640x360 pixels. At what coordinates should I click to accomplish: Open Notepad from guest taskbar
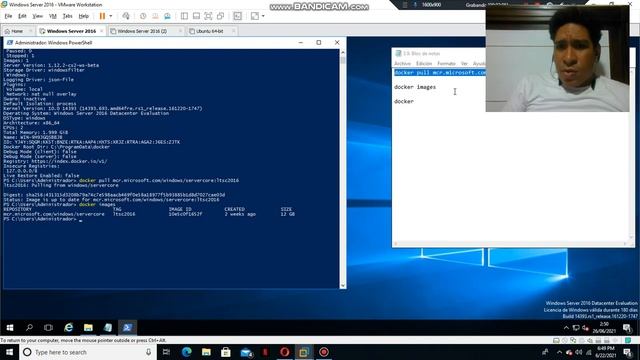pos(108,327)
